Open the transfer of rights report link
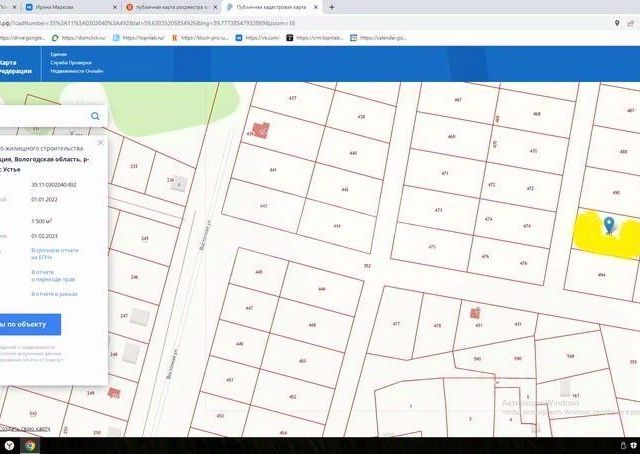 click(x=53, y=276)
